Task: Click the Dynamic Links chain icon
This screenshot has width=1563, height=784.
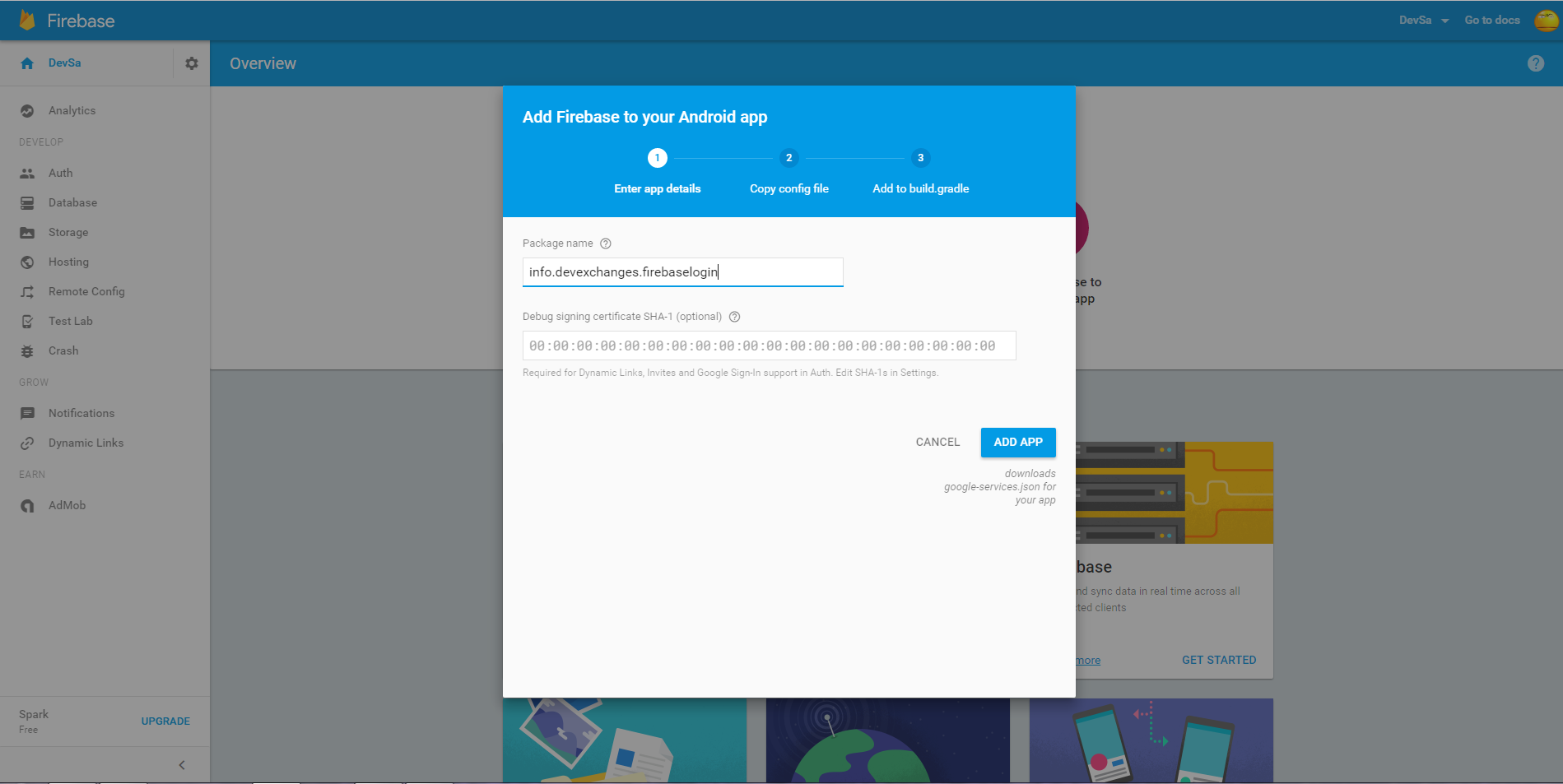Action: click(x=27, y=443)
